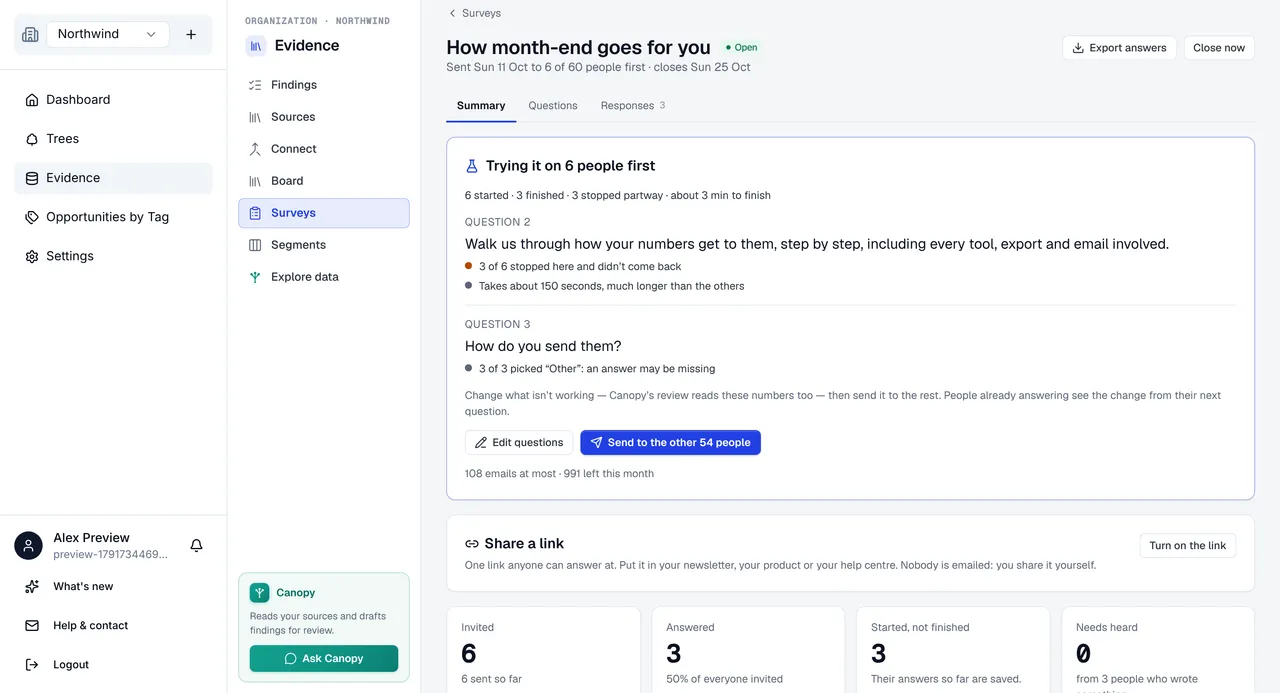Screen dimensions: 1280x693
Task: Click the Help & contact envelope icon
Action: tap(32, 626)
